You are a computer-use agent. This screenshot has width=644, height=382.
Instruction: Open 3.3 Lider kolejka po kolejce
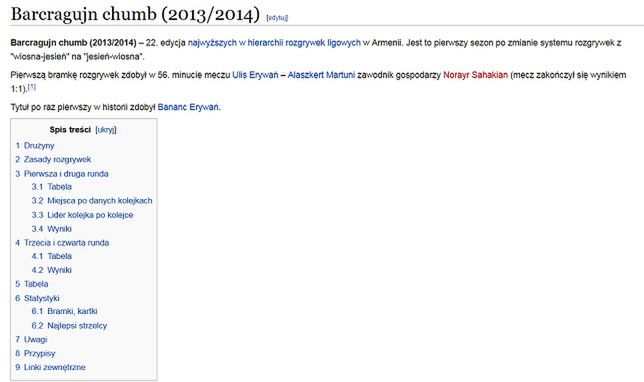[x=83, y=215]
